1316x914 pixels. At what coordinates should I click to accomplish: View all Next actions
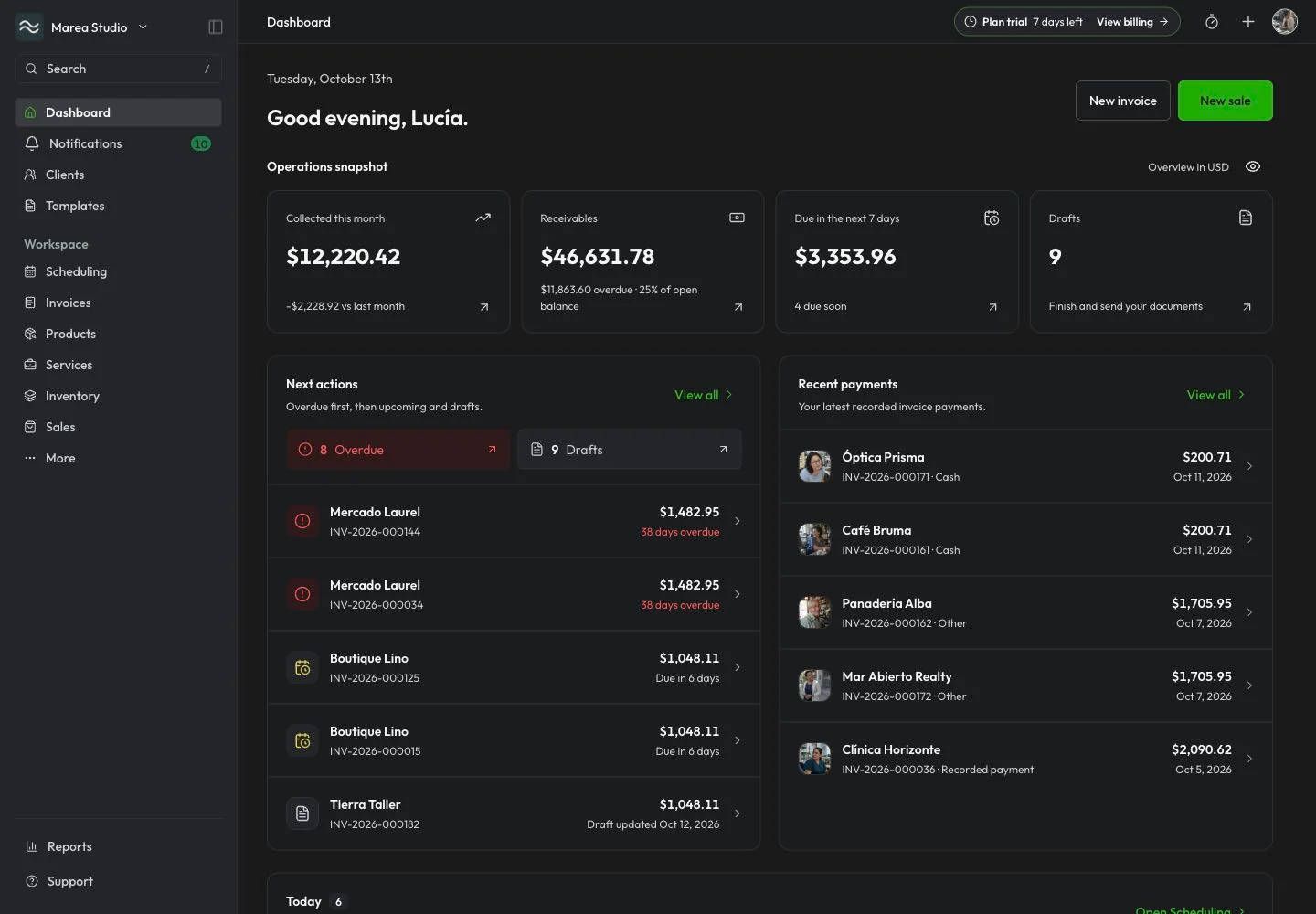pyautogui.click(x=704, y=395)
